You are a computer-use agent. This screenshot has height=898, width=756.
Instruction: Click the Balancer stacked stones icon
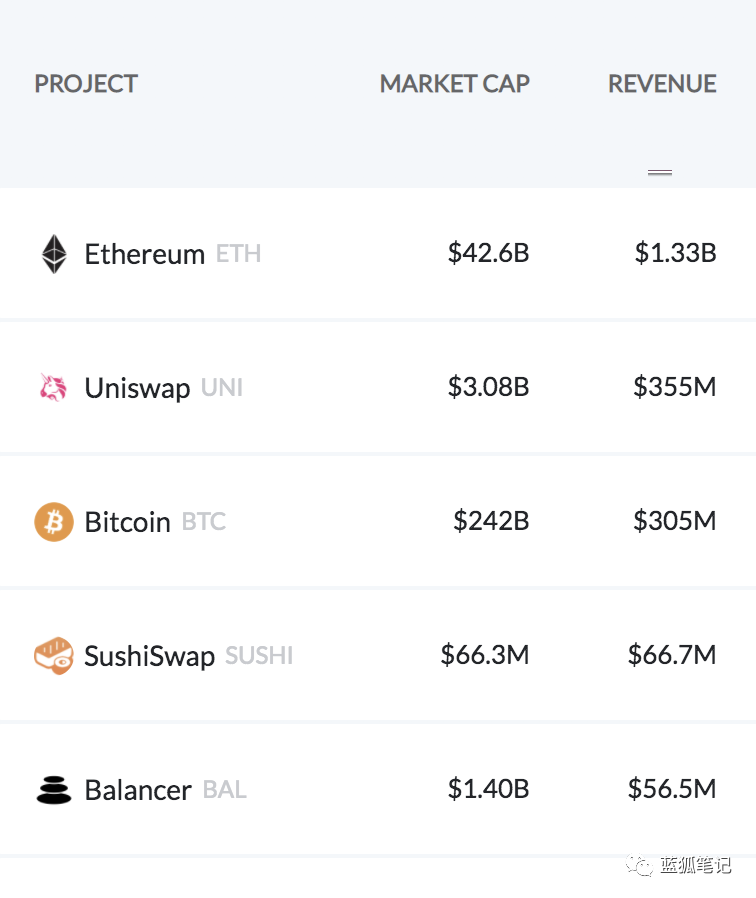click(54, 790)
